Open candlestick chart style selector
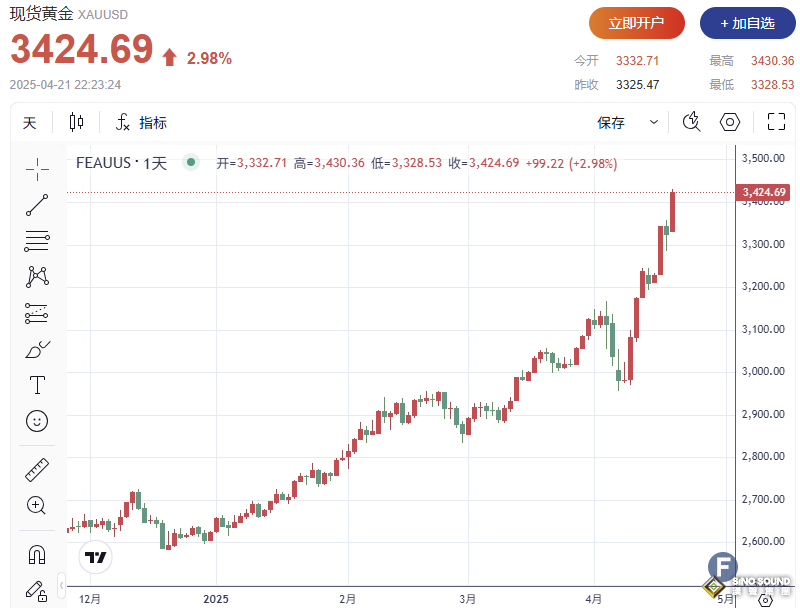This screenshot has width=800, height=608. click(77, 122)
